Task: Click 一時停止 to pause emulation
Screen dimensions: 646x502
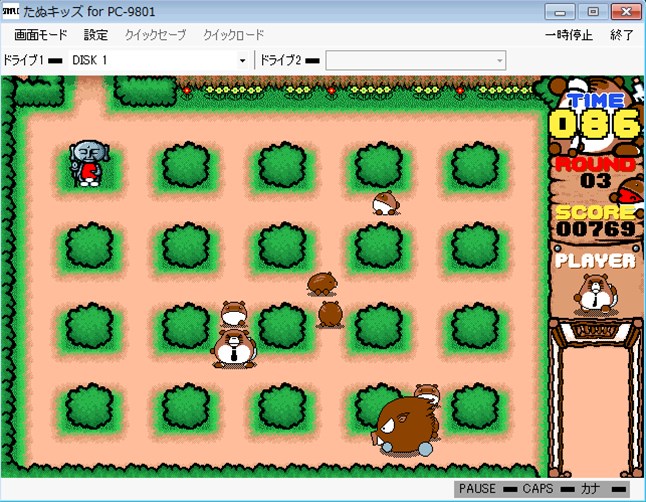Action: (569, 35)
